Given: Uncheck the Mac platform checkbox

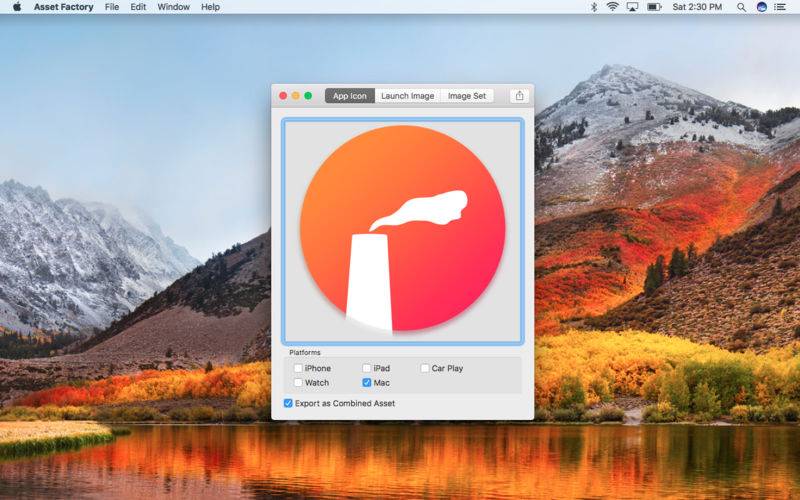Looking at the screenshot, I should click(366, 382).
